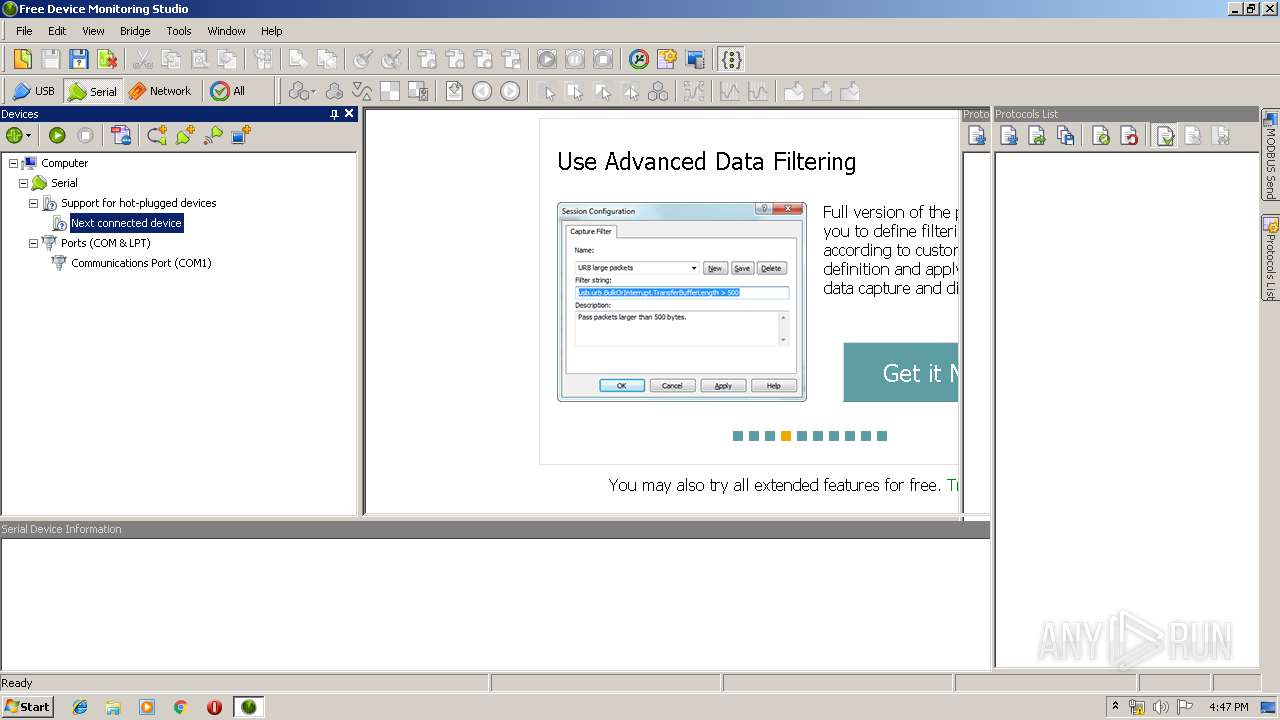Select the Serial tree item
This screenshot has width=1280, height=720.
(x=64, y=183)
